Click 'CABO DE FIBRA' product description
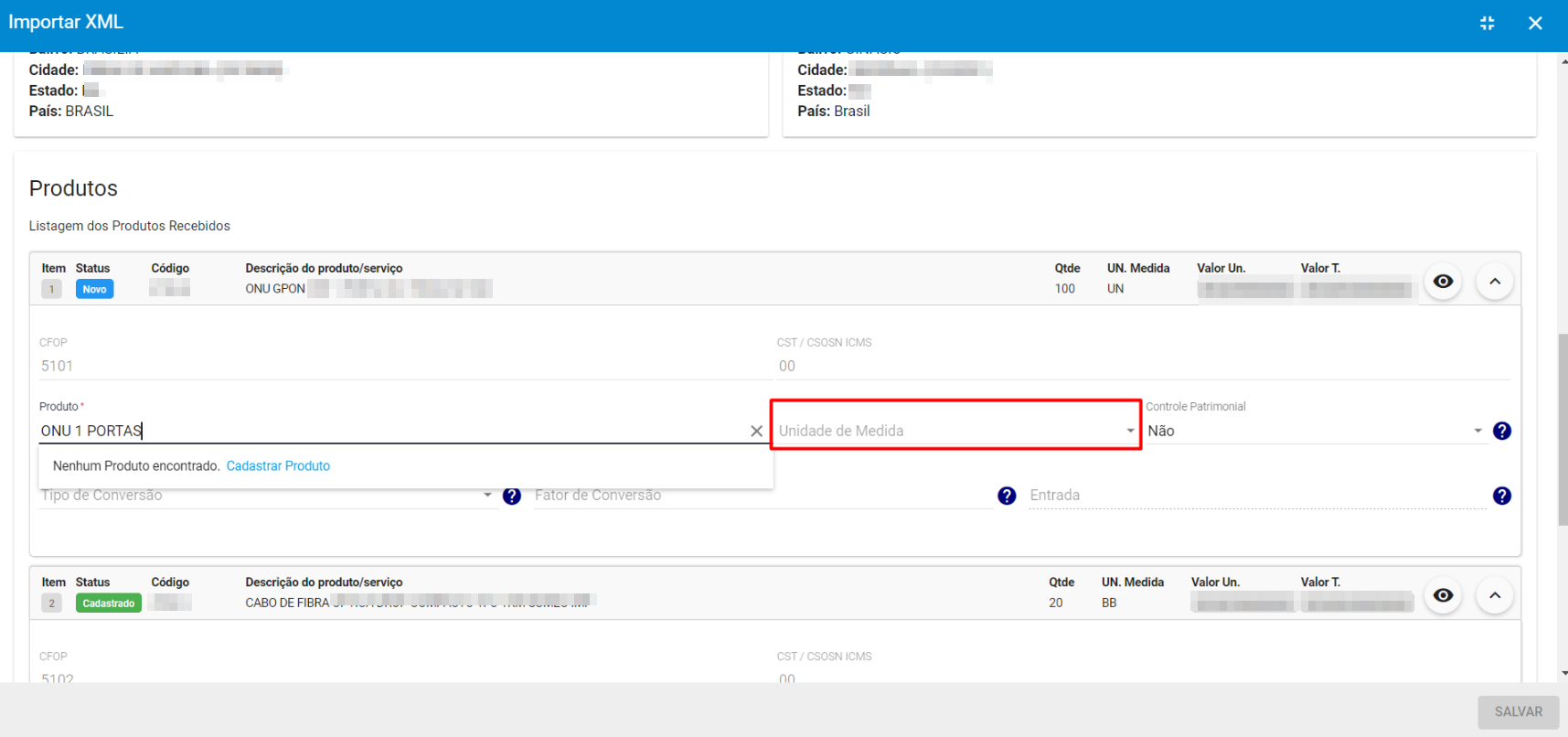This screenshot has width=1568, height=737. click(x=287, y=603)
